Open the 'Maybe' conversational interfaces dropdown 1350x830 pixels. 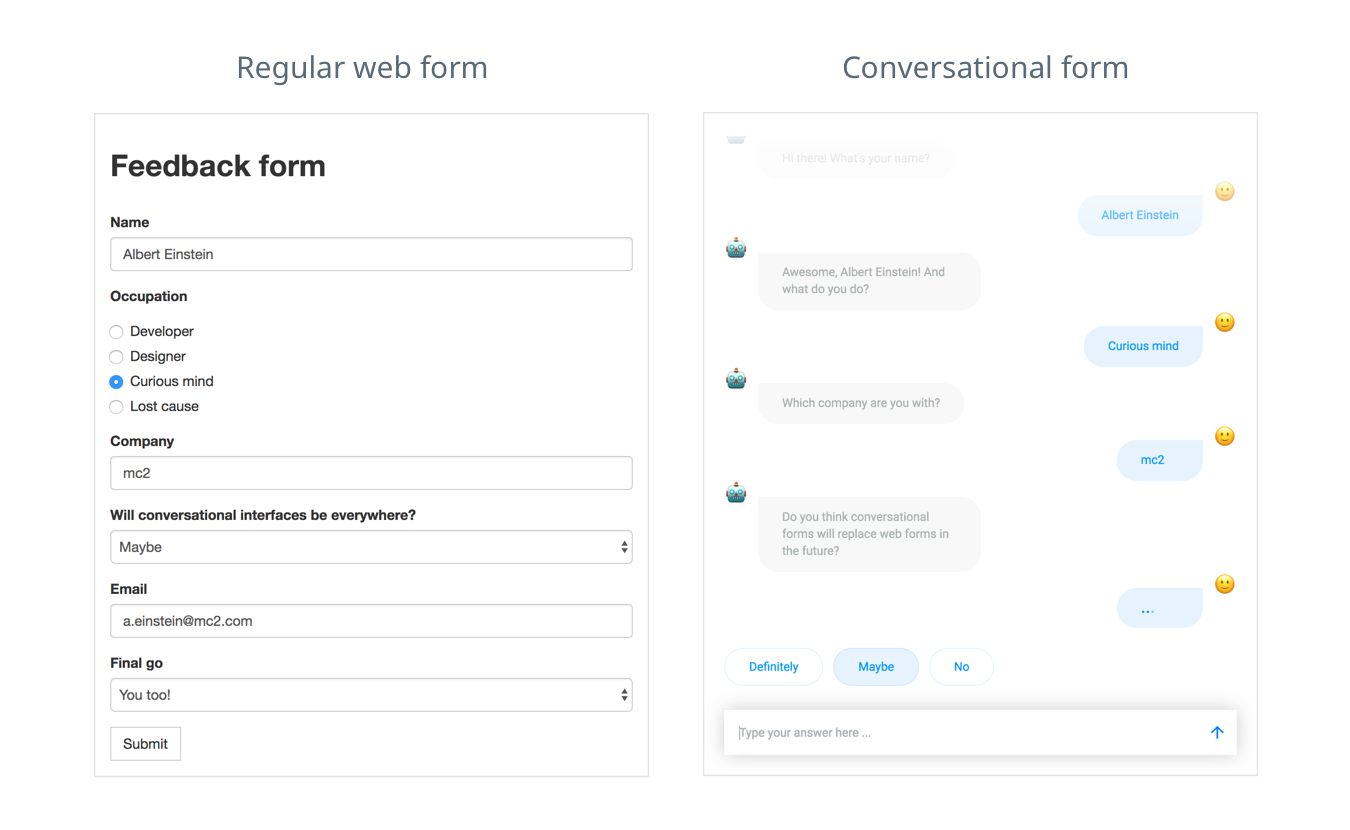pyautogui.click(x=371, y=547)
